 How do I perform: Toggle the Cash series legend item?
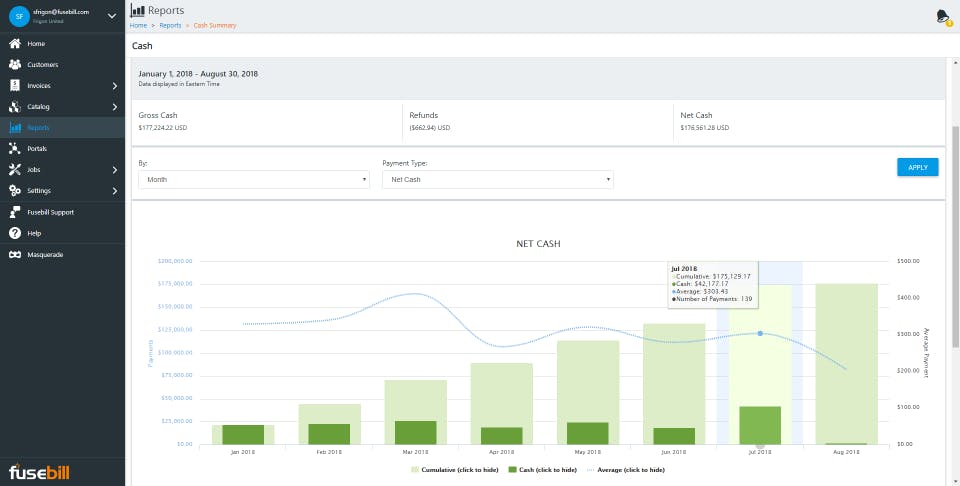point(543,470)
